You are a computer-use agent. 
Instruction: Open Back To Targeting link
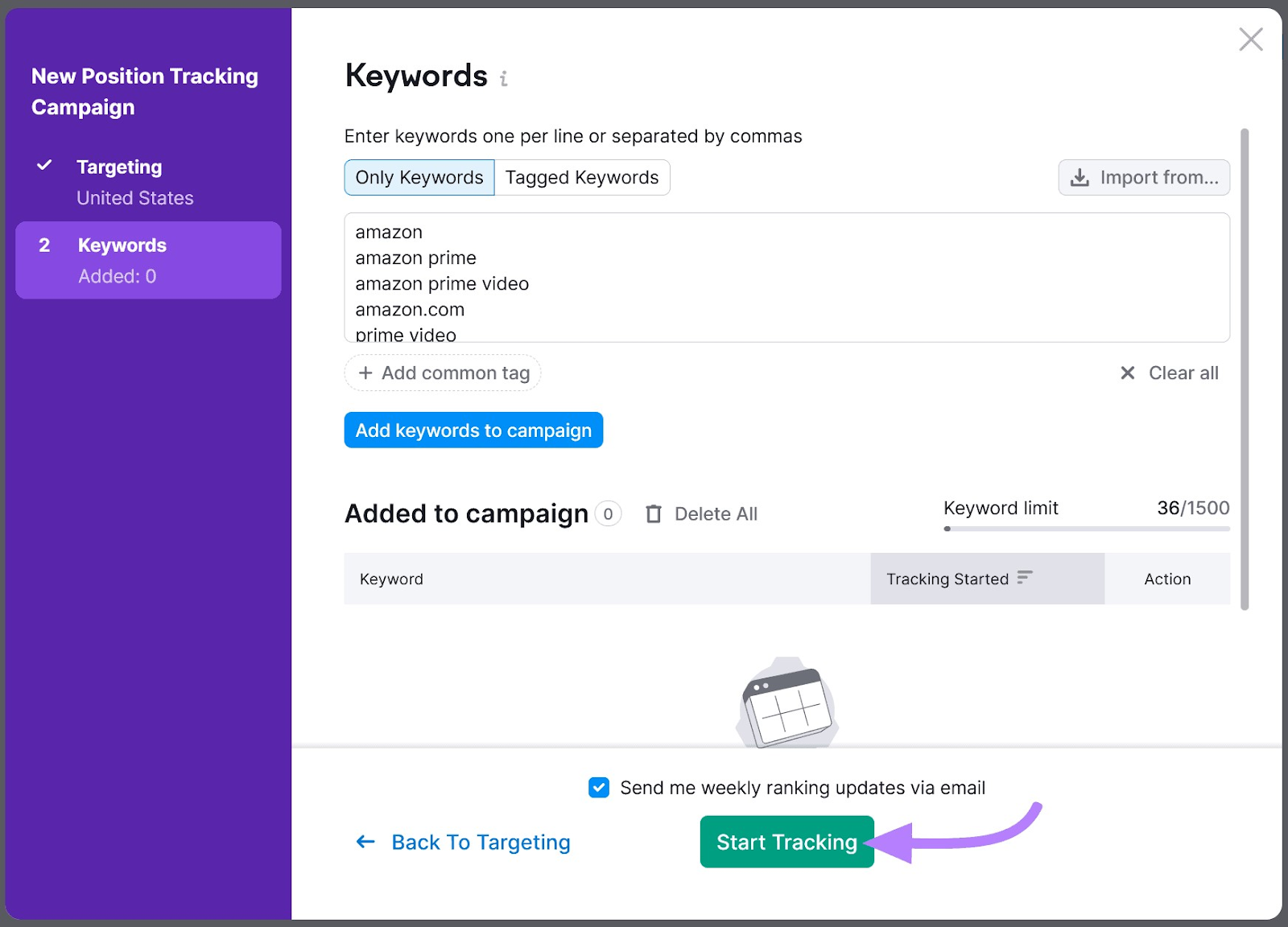[x=481, y=842]
